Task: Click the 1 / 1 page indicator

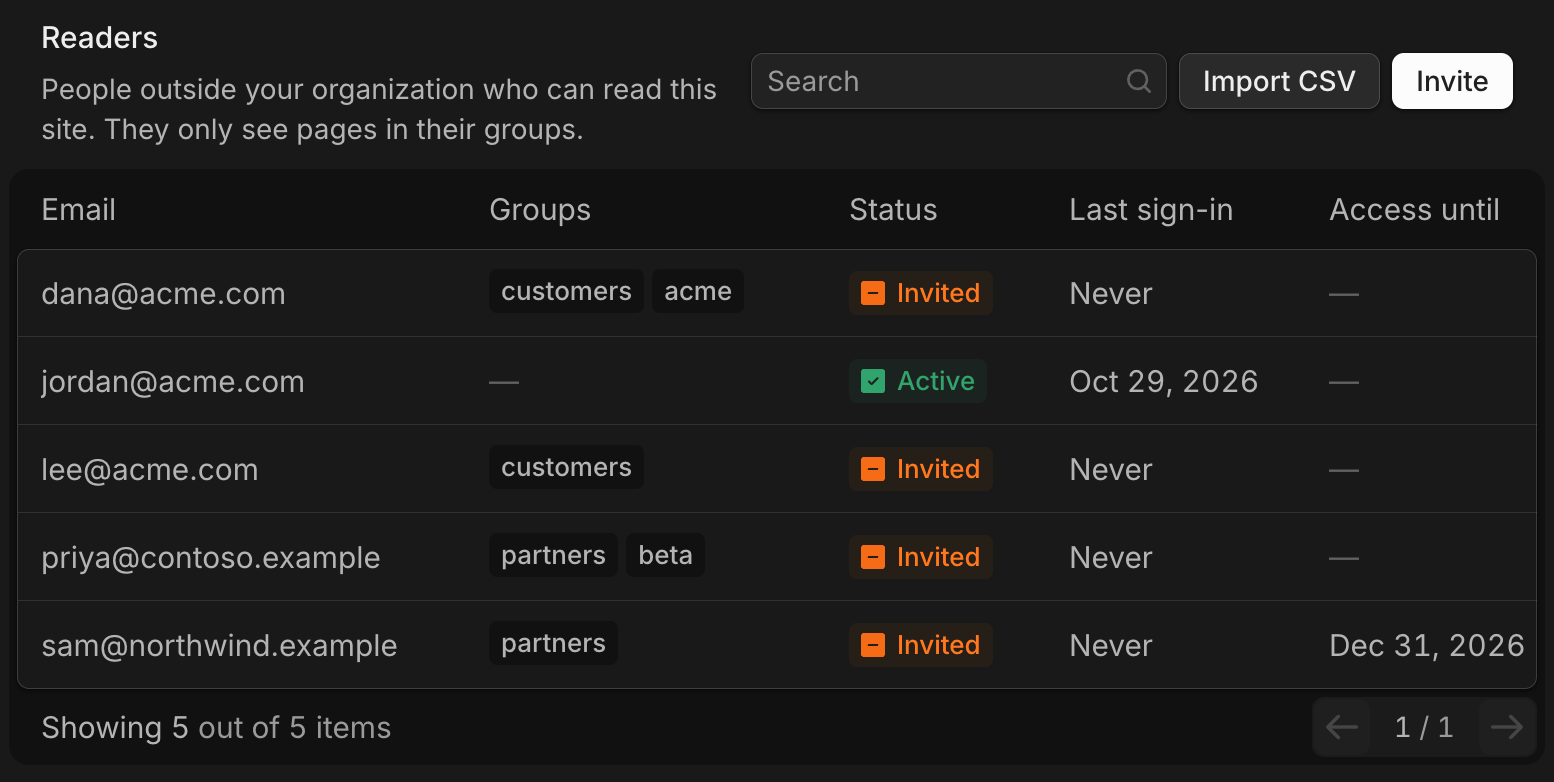Action: (1424, 727)
